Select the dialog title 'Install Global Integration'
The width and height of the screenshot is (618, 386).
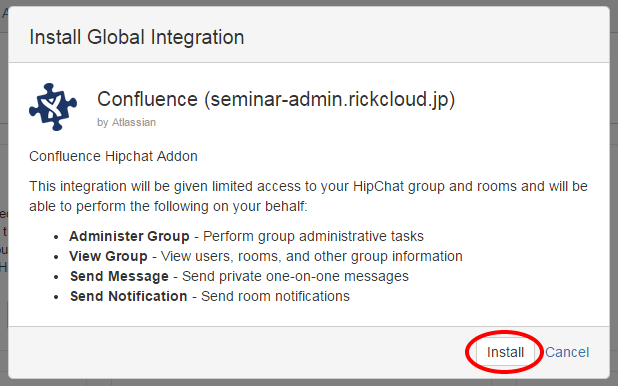coord(137,37)
